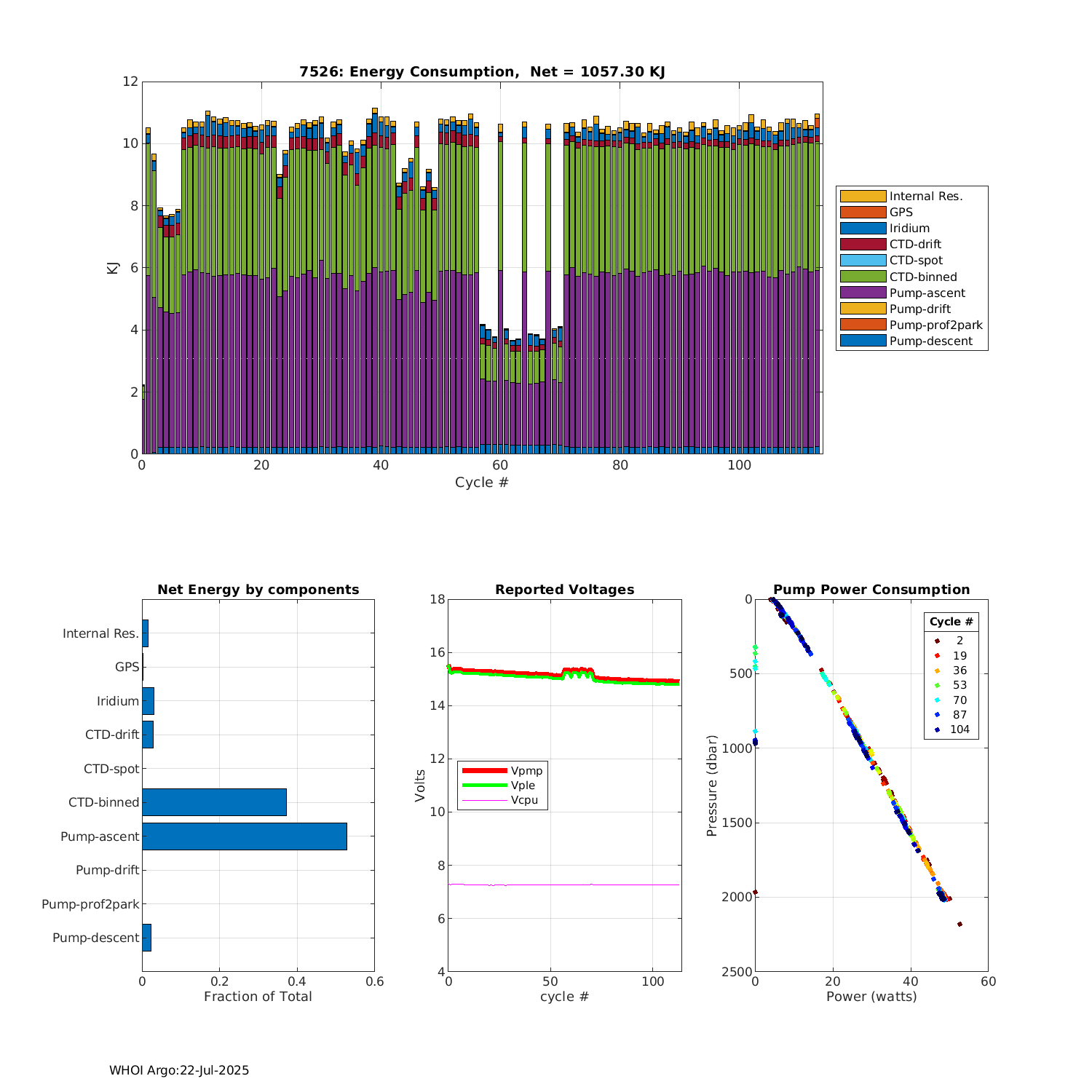Select the Pump-descent bar in Net Energy chart

click(x=146, y=938)
